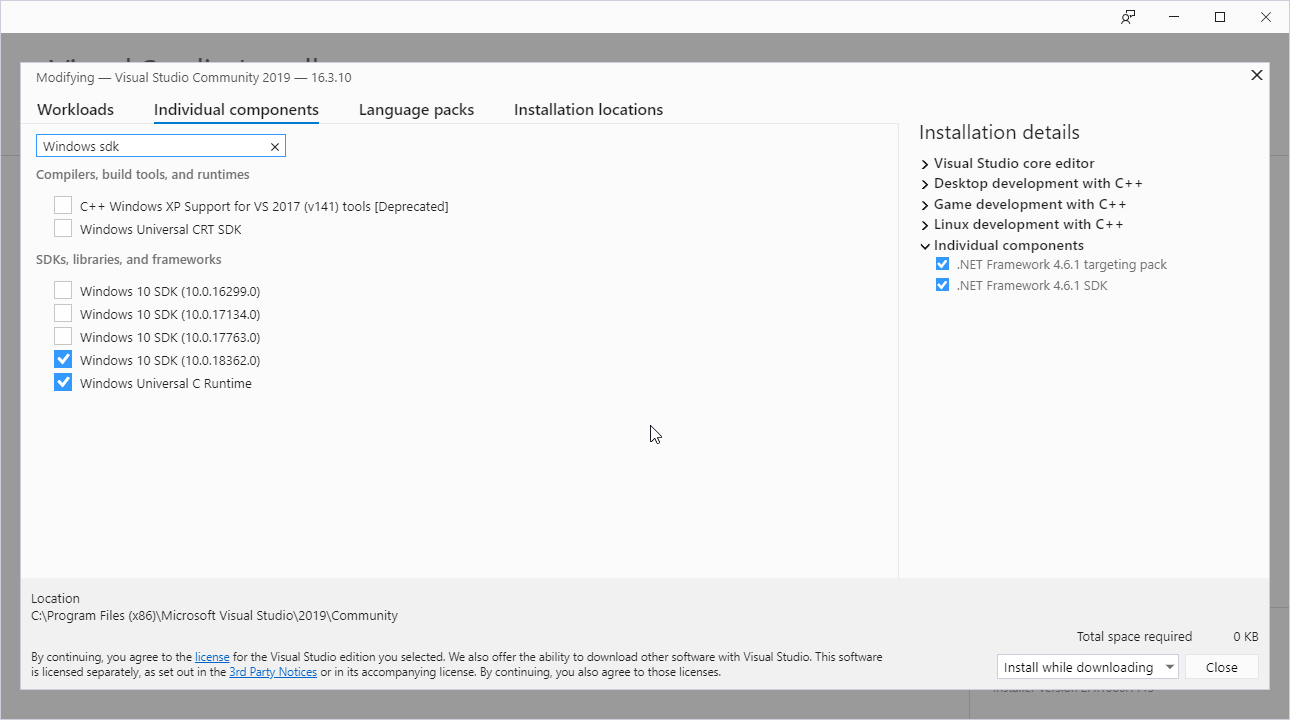
Task: Click the user account icon in the title bar
Action: click(1127, 17)
